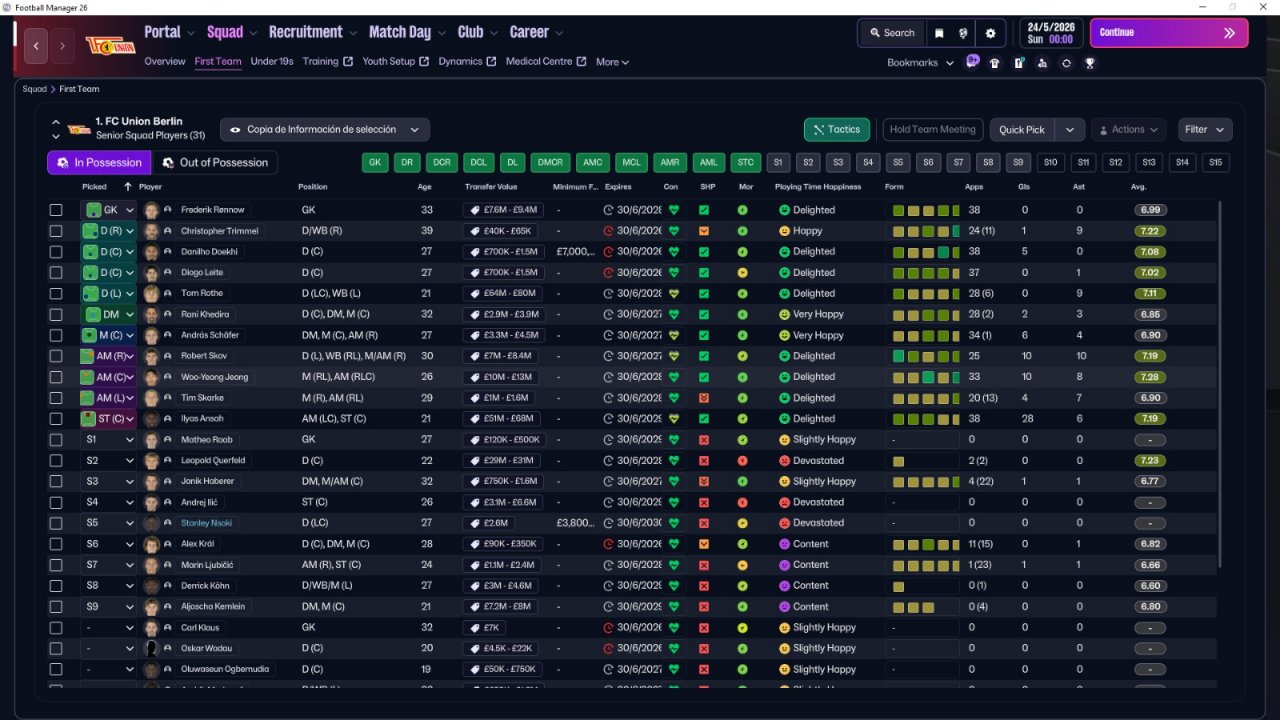Check the box for Leopold Querfeld
The image size is (1280, 720).
coord(56,461)
